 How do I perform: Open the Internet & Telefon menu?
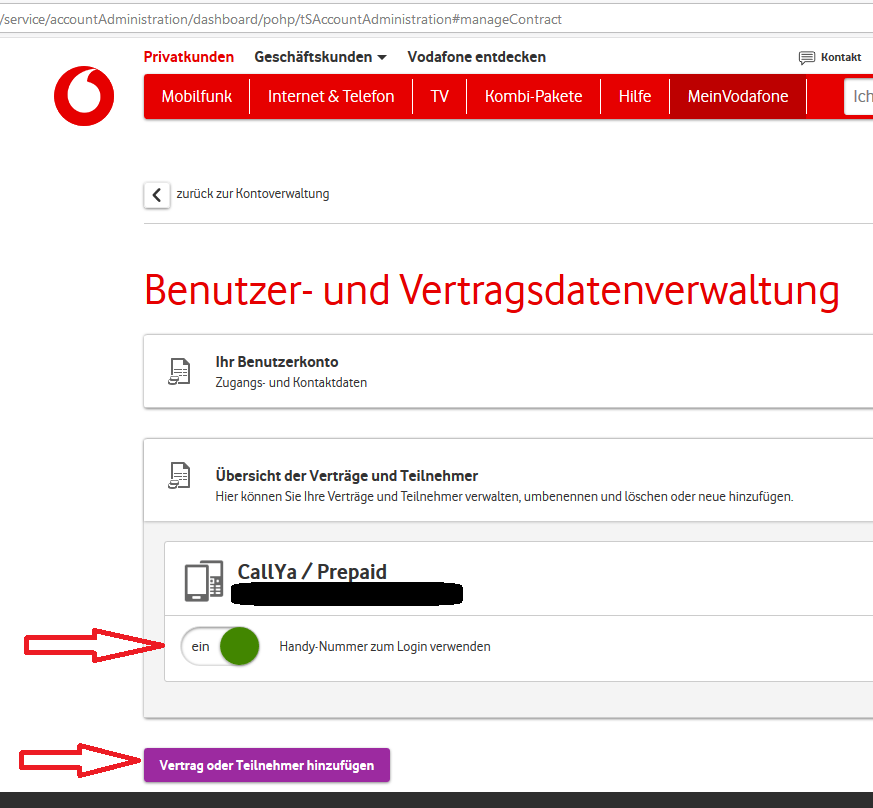pos(331,96)
